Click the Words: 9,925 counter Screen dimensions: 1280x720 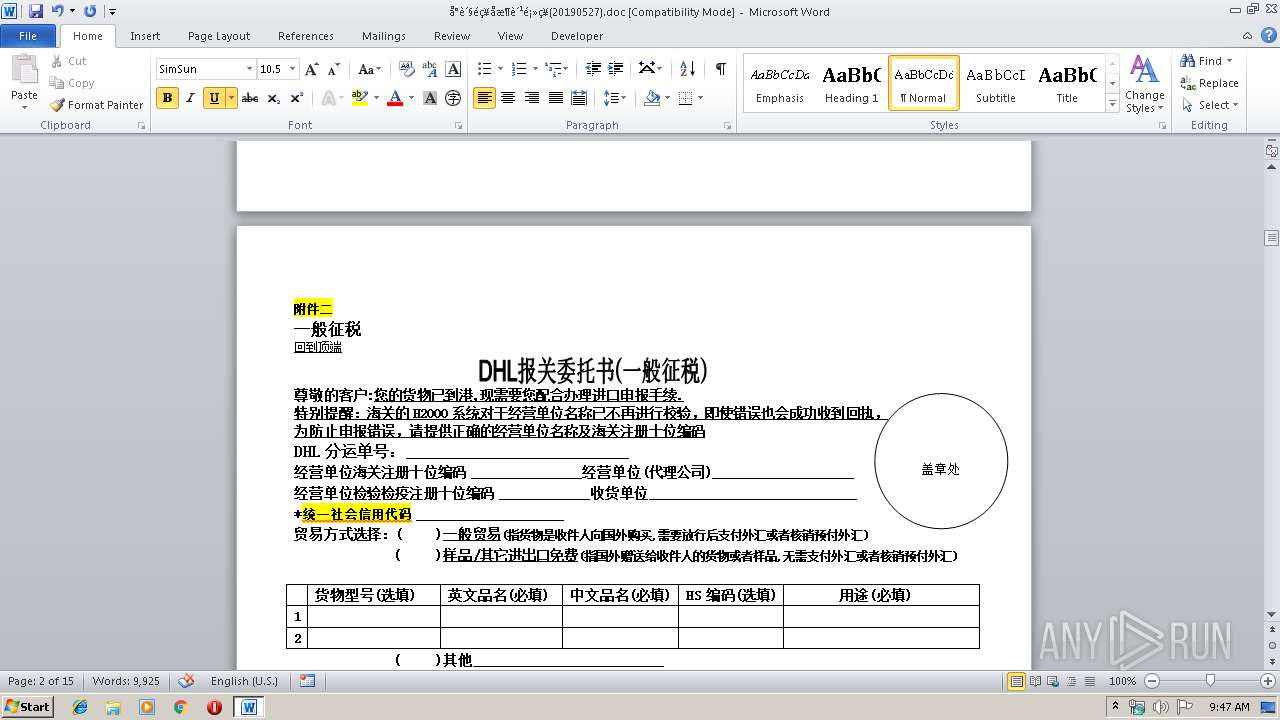pos(126,681)
